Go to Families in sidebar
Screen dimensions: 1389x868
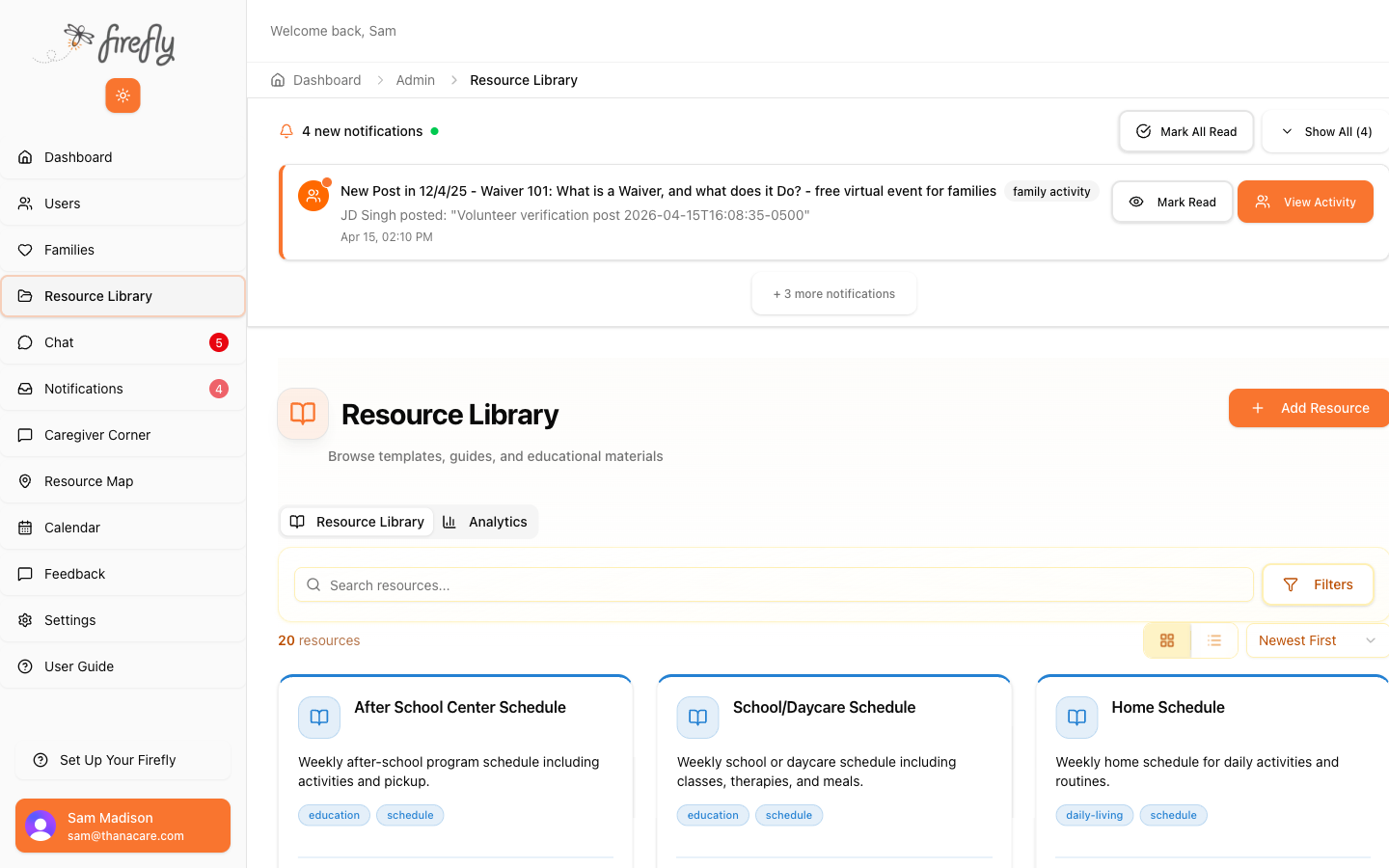tap(123, 250)
